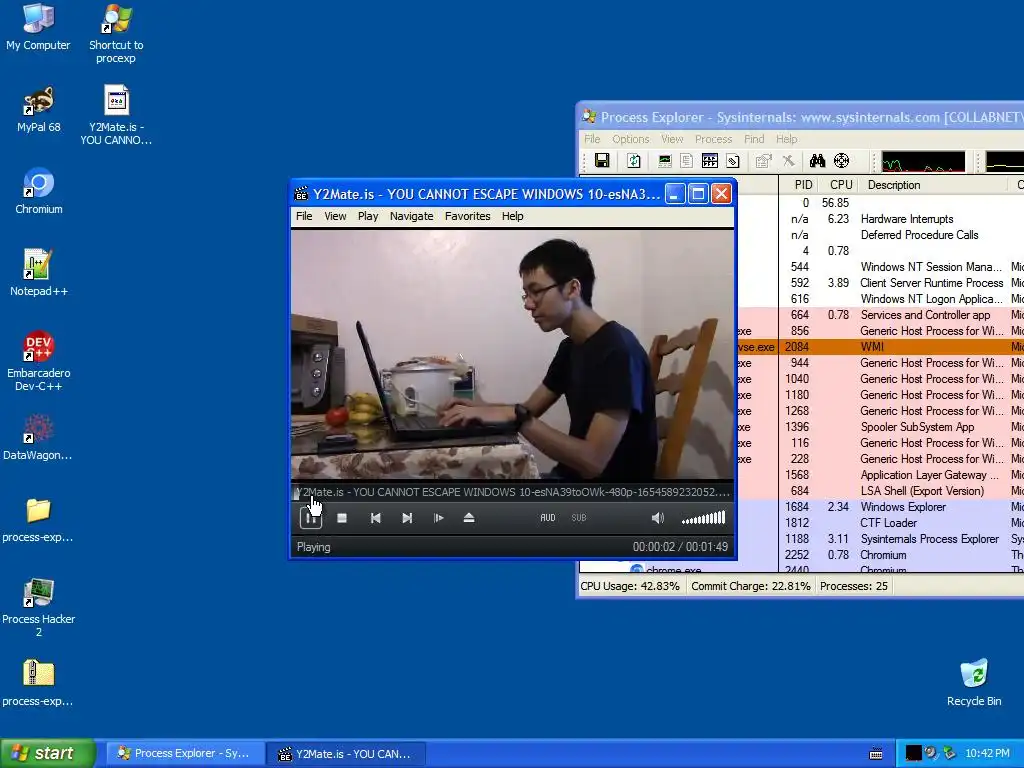Click the Chromium desktop icon
This screenshot has height=768, width=1024.
tap(39, 191)
